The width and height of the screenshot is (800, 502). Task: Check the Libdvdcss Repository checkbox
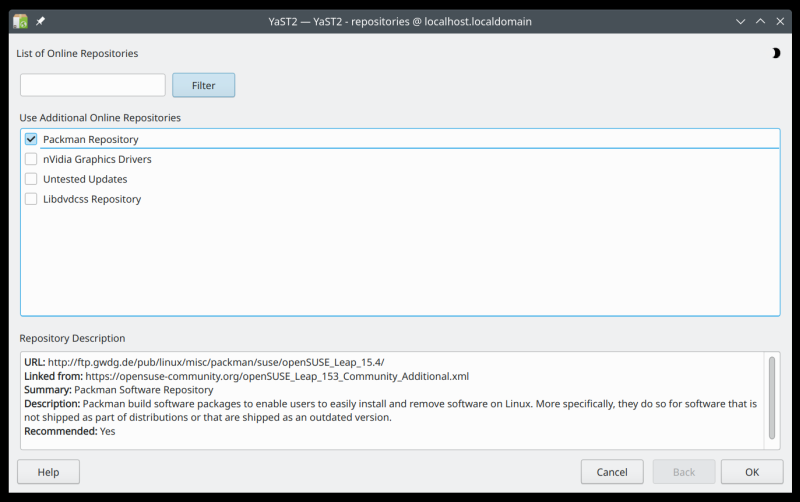click(x=31, y=199)
